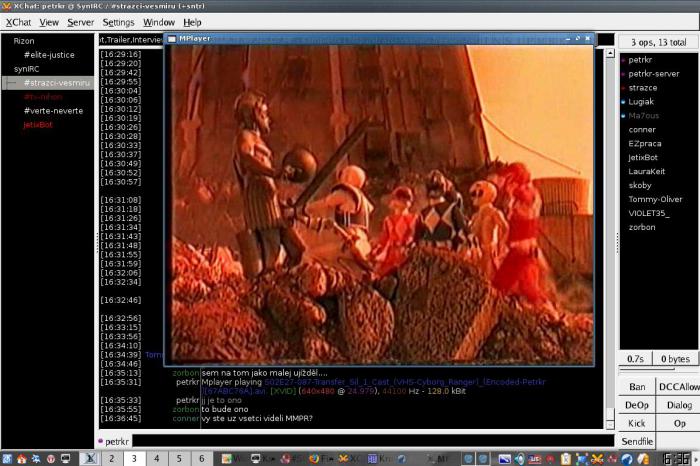The image size is (700, 466).
Task: Open the jetixBot entry in the channel tree
Action: (38, 125)
